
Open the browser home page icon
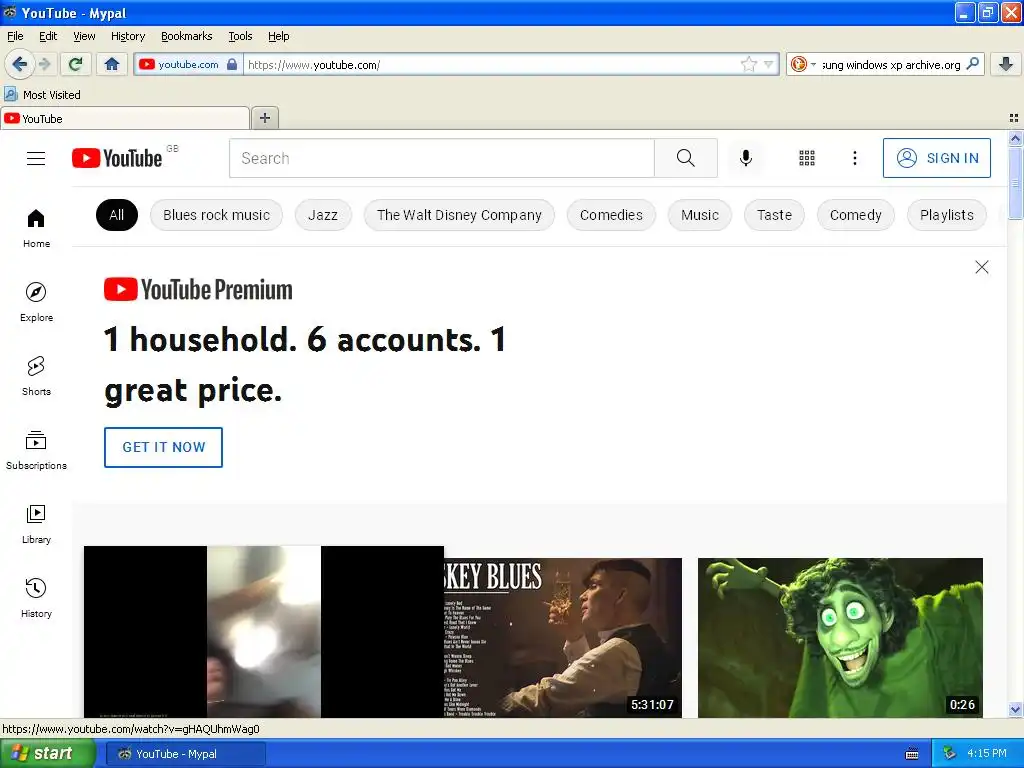click(x=112, y=64)
